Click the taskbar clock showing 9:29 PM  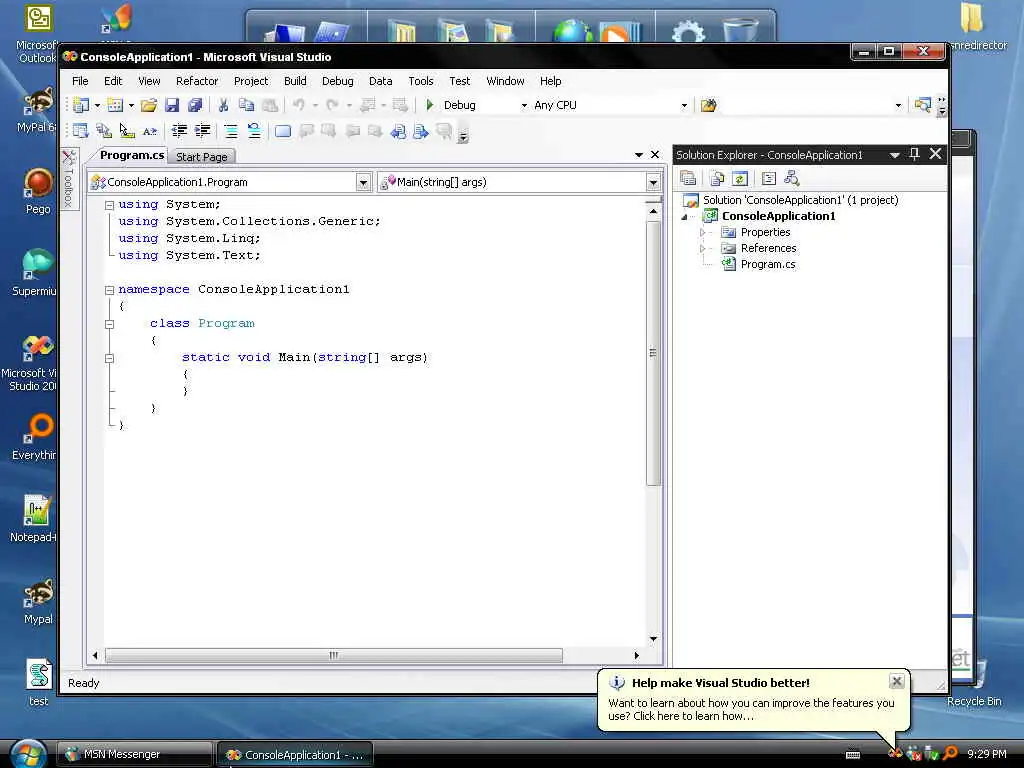click(986, 754)
